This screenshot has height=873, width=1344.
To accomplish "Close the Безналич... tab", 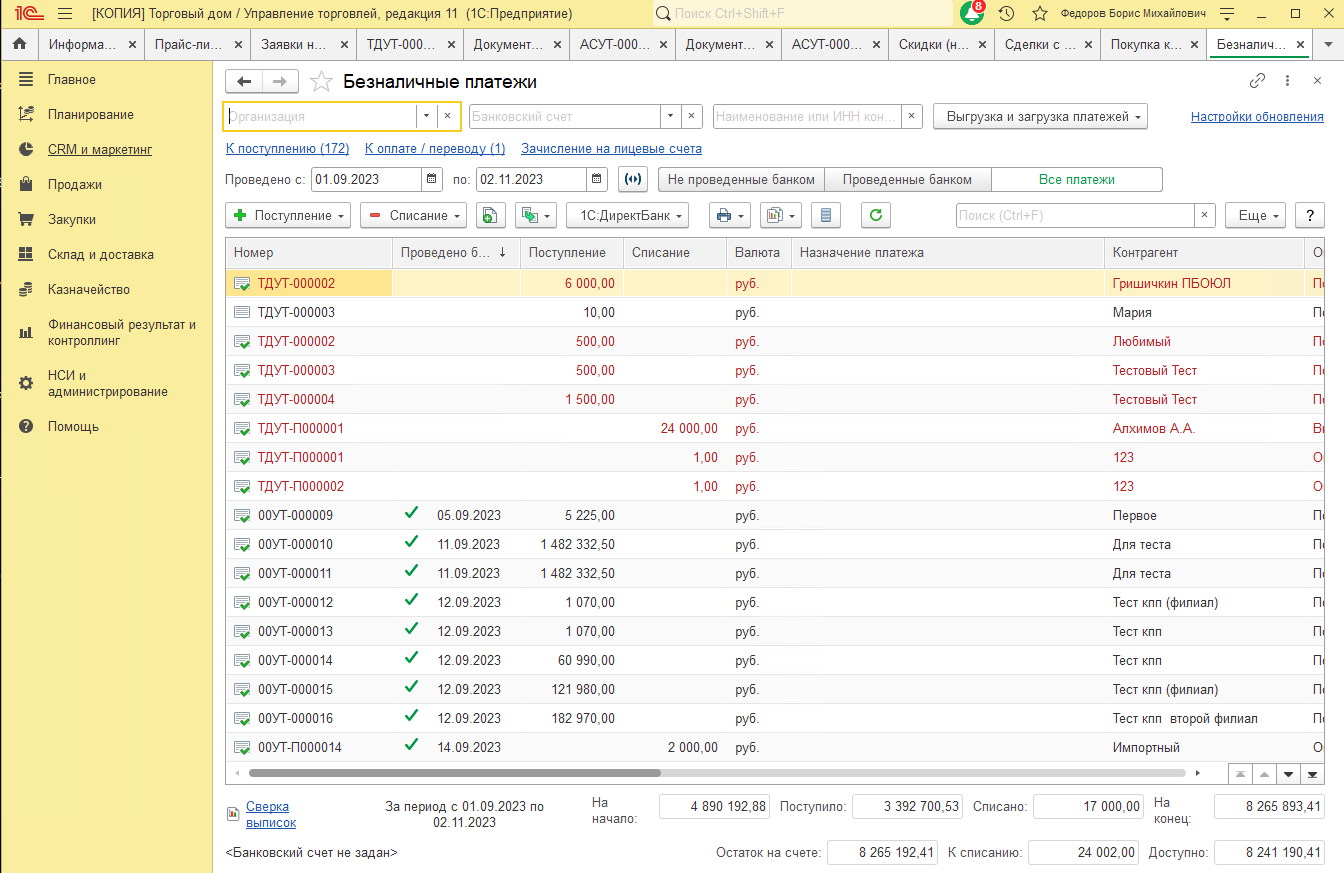I will click(1300, 45).
